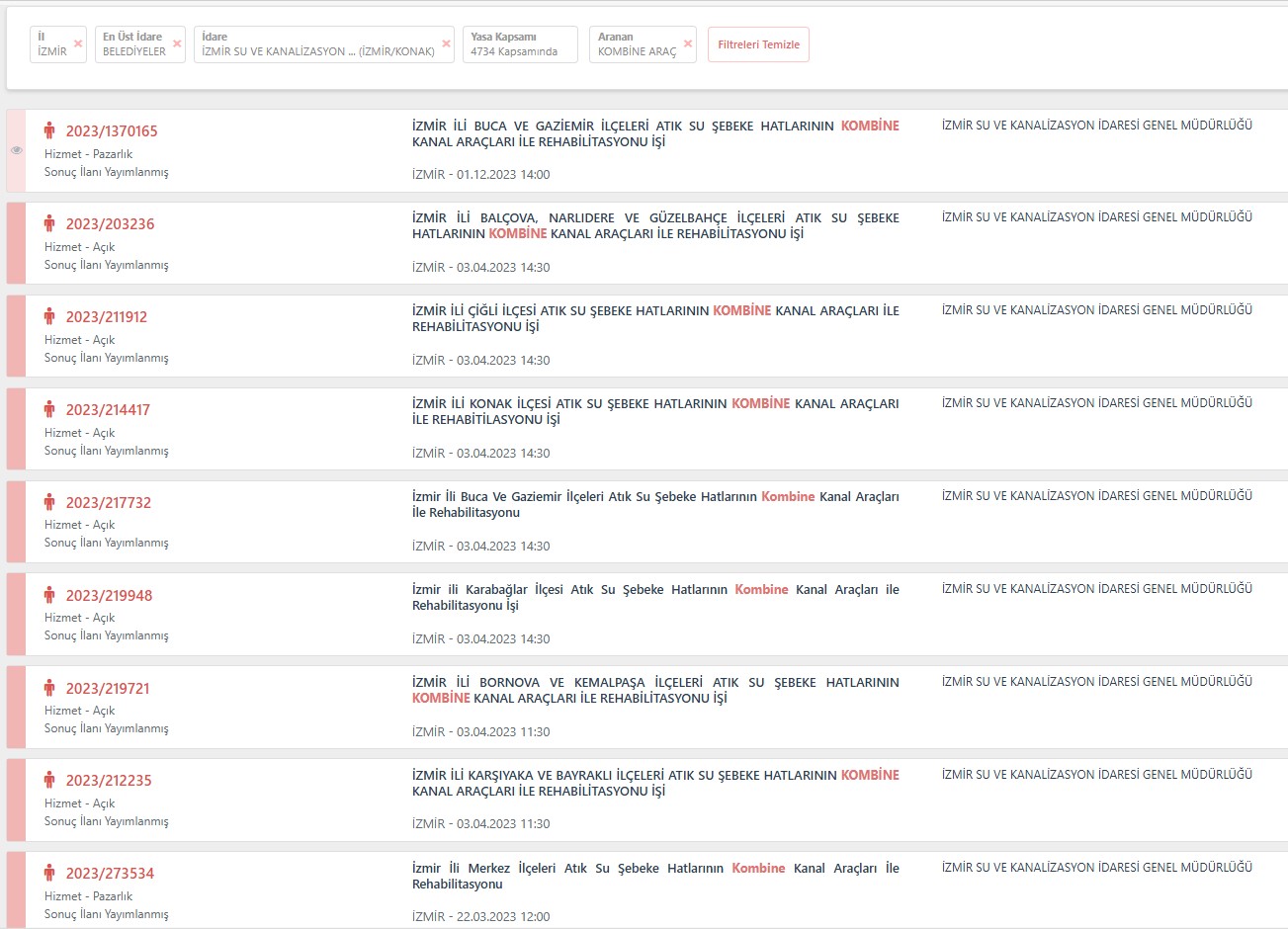The image size is (1288, 929).
Task: Click the person icon next to 2023/214417
Action: pos(49,409)
